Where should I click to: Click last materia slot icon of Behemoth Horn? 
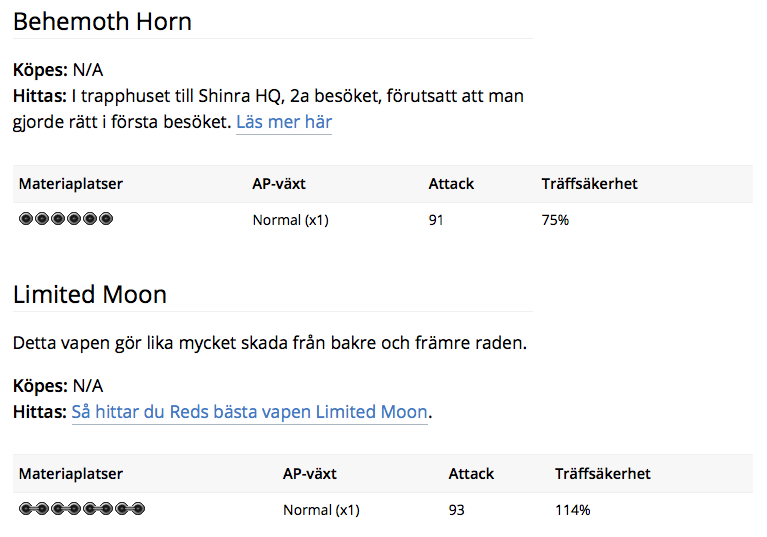[x=106, y=219]
